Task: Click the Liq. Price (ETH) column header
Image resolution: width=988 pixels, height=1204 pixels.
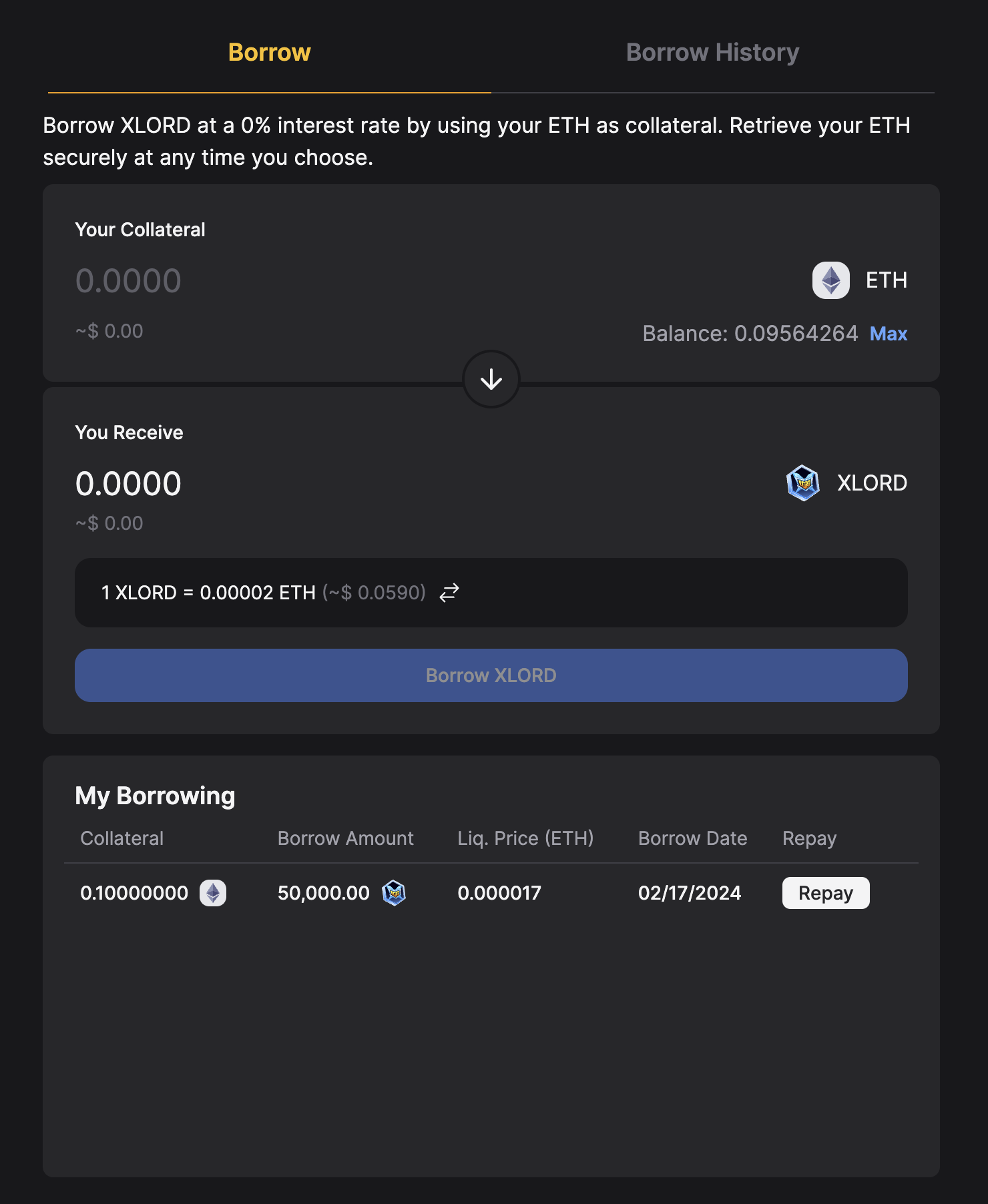Action: 525,838
